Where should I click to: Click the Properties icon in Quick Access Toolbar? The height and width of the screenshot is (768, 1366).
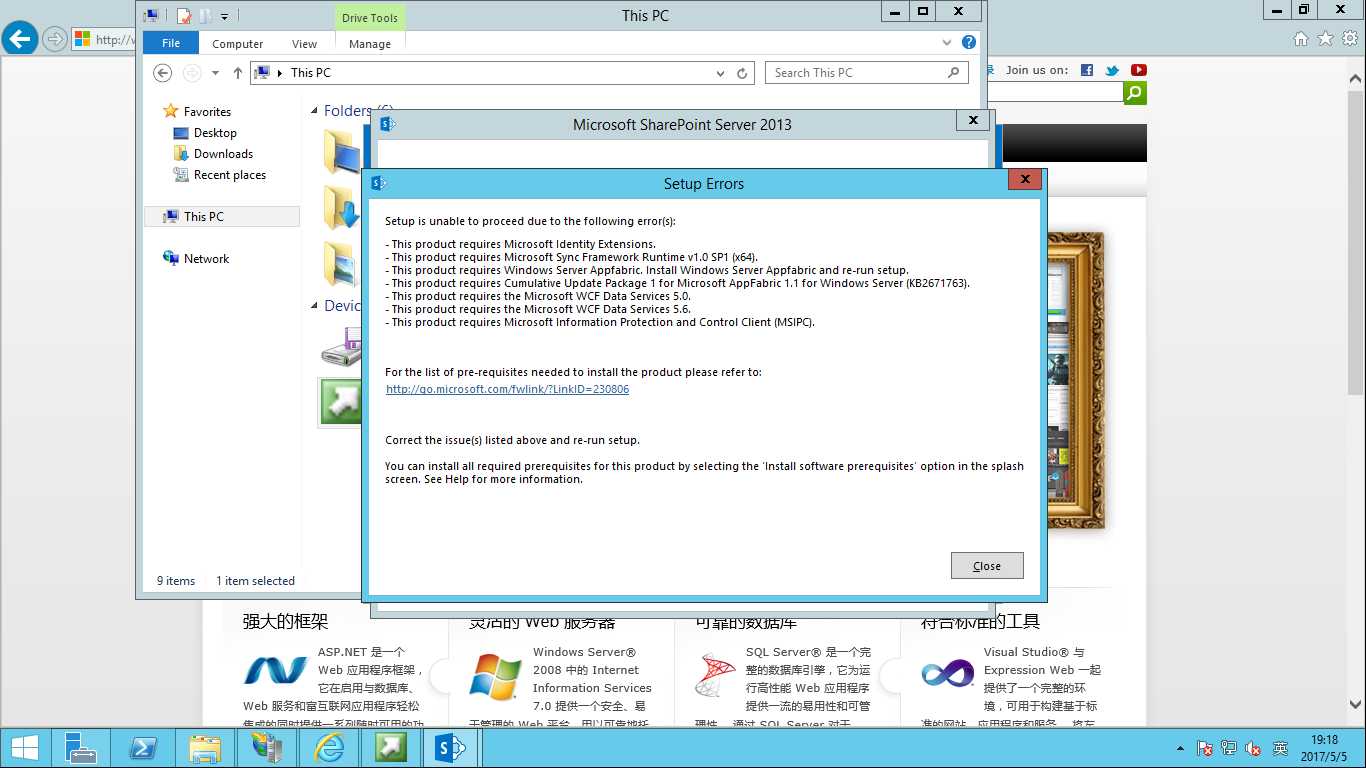coord(183,16)
